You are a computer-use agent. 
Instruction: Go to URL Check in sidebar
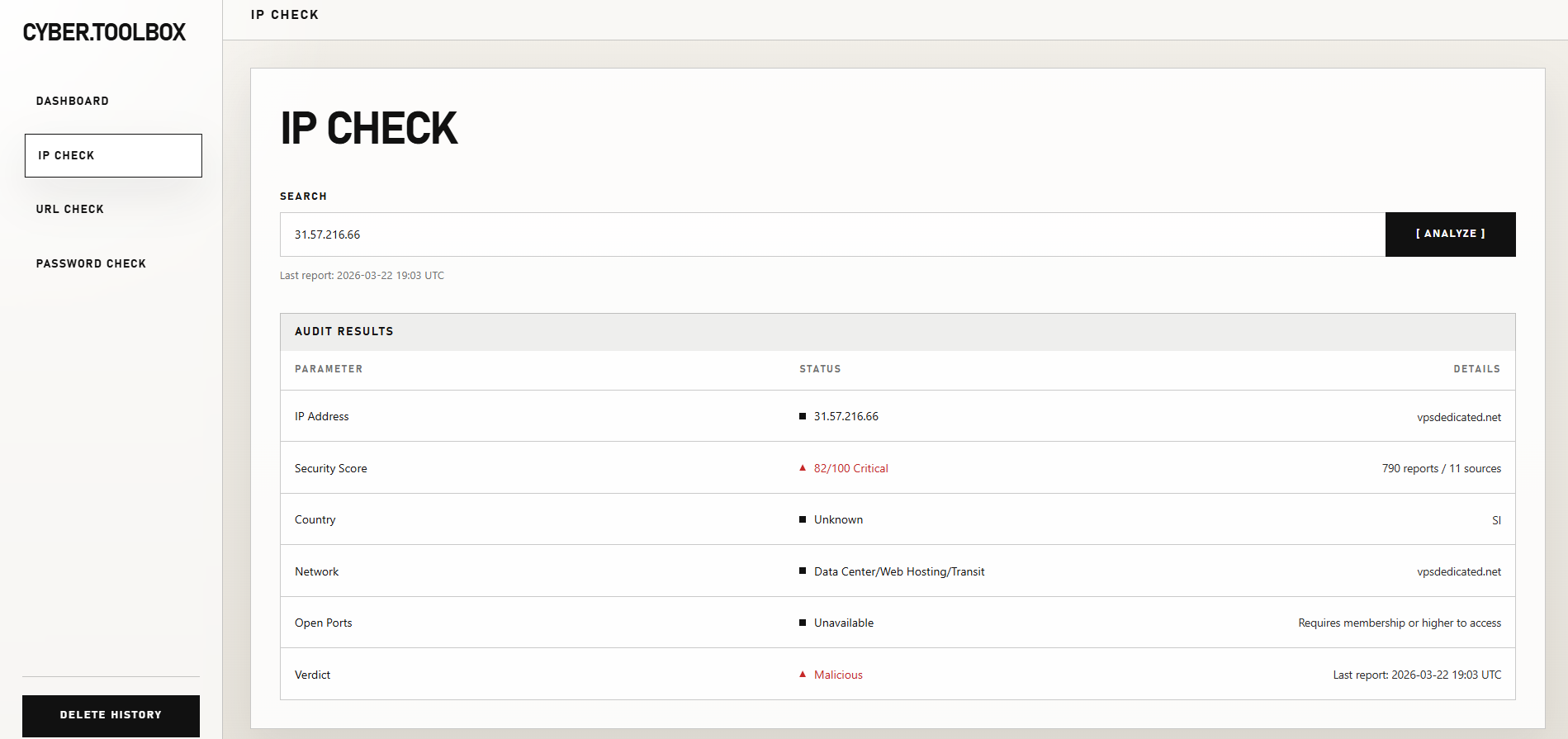tap(70, 209)
